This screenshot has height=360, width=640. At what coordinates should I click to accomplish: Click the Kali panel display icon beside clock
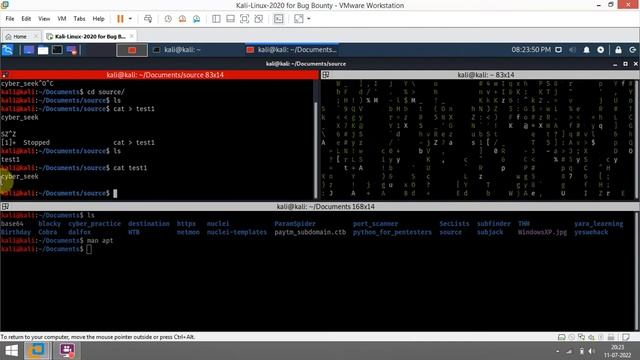tap(558, 50)
